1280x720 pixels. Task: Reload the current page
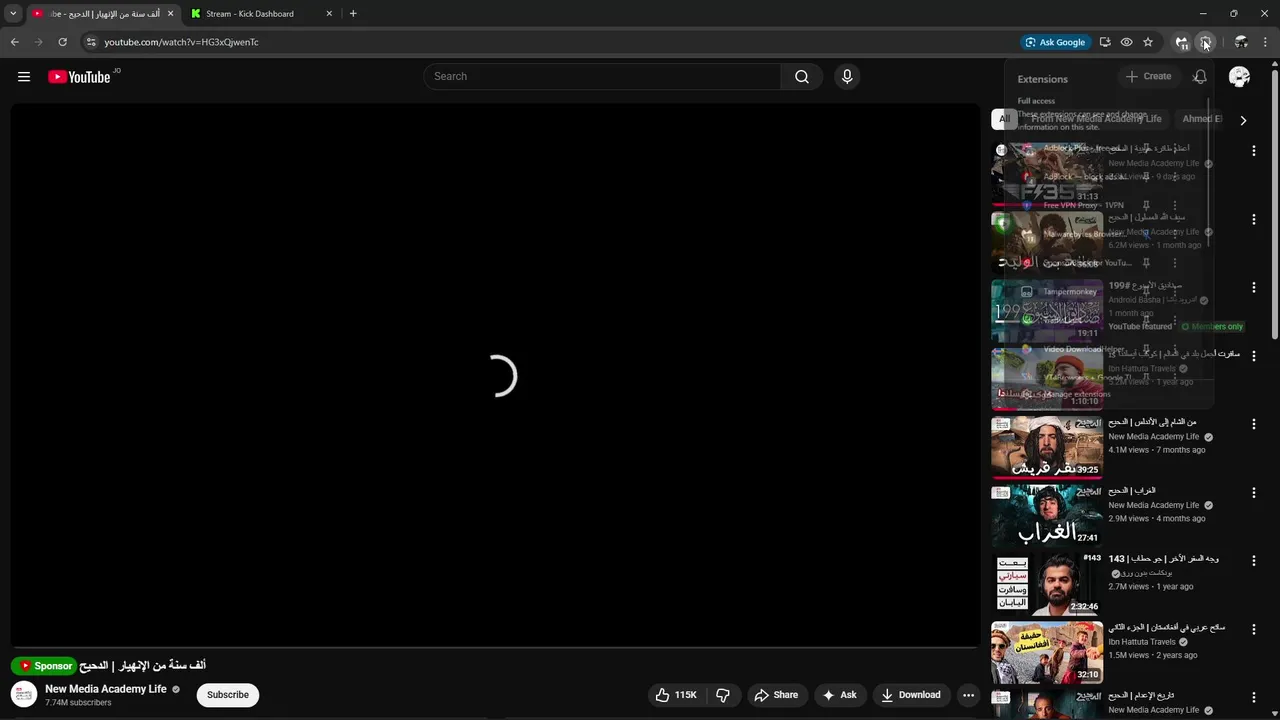pyautogui.click(x=62, y=42)
